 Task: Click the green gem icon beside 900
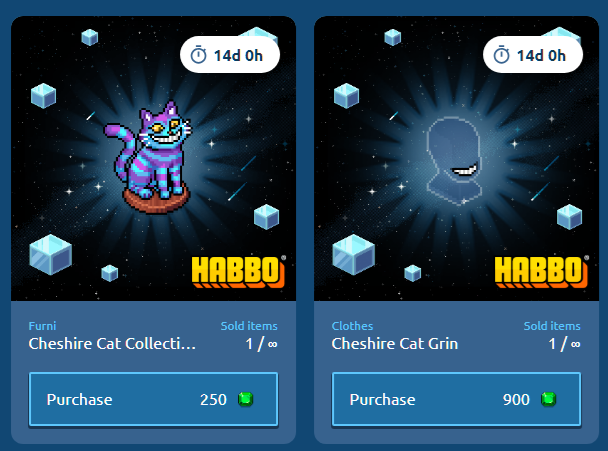coord(548,399)
